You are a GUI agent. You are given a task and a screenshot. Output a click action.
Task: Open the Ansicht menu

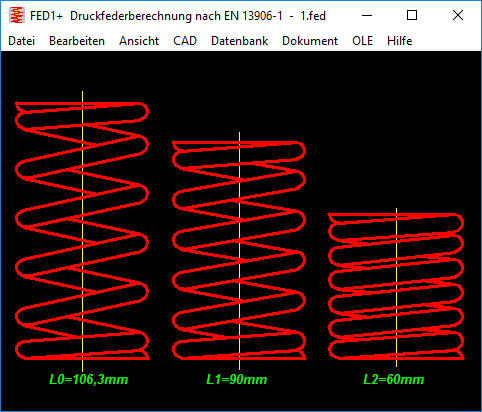coord(139,41)
